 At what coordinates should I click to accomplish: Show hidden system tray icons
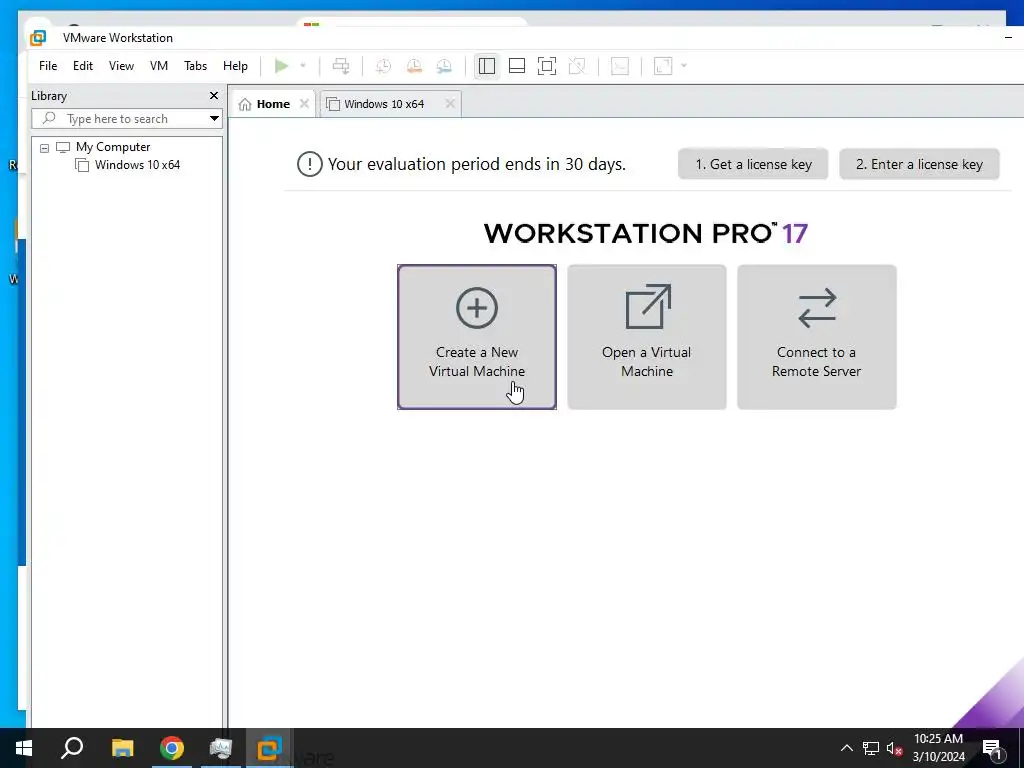846,748
